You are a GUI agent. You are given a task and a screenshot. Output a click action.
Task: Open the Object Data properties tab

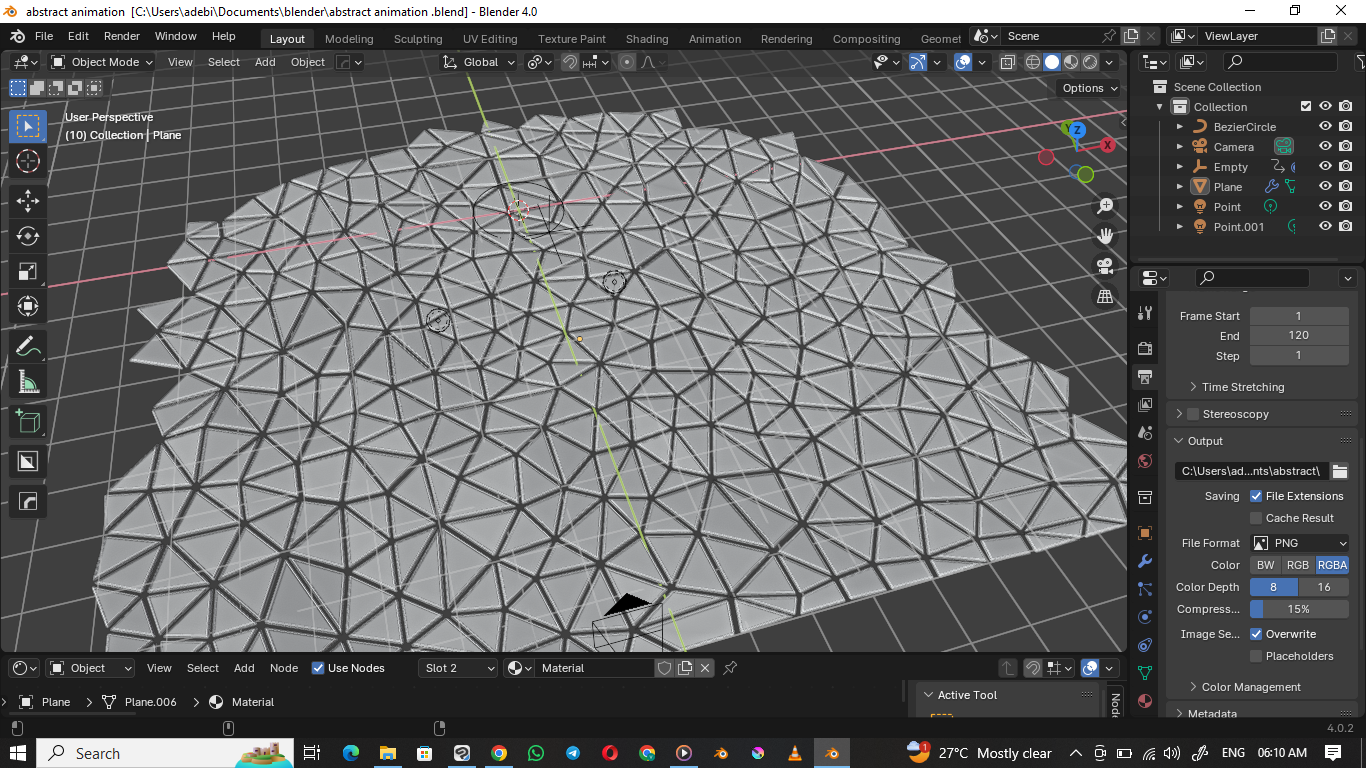tap(1146, 673)
